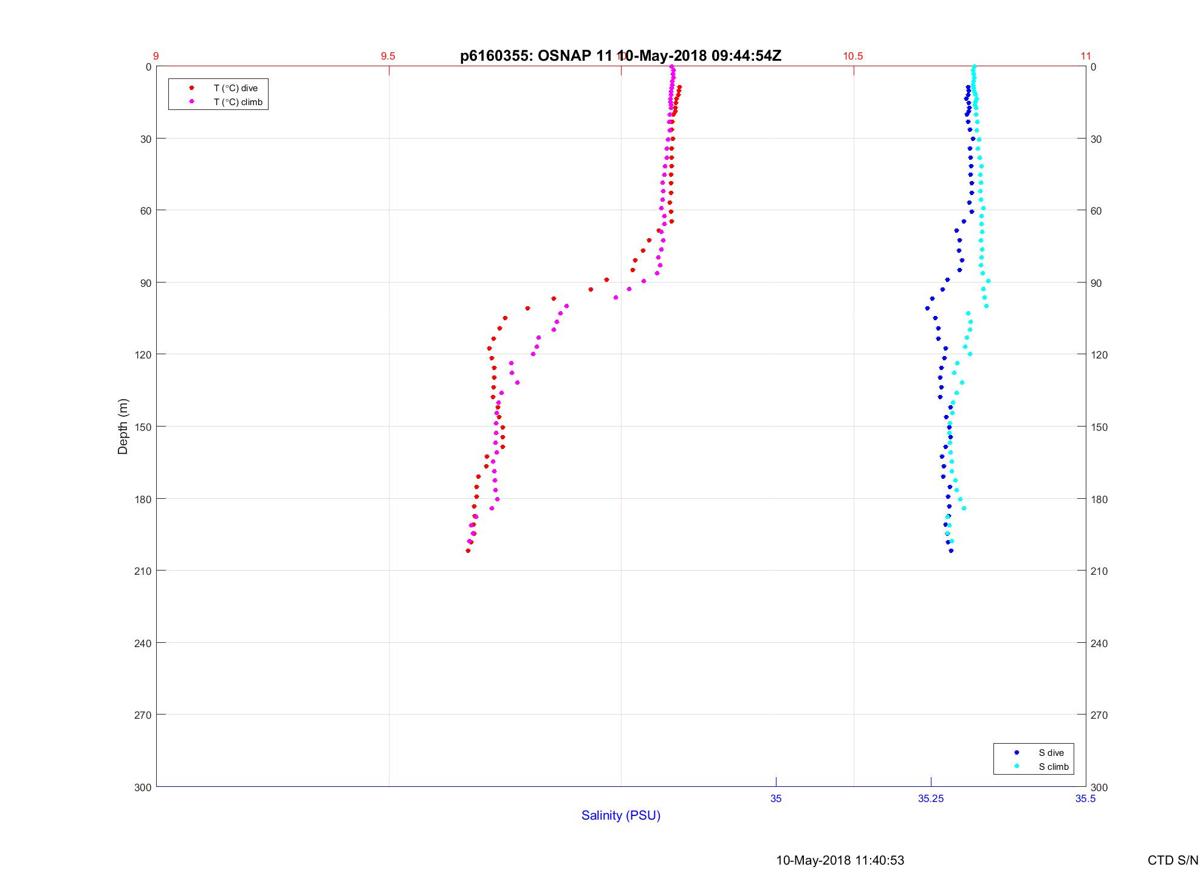1200x885 pixels.
Task: Select the 'T (°C) dive' legend entry
Action: (x=235, y=88)
